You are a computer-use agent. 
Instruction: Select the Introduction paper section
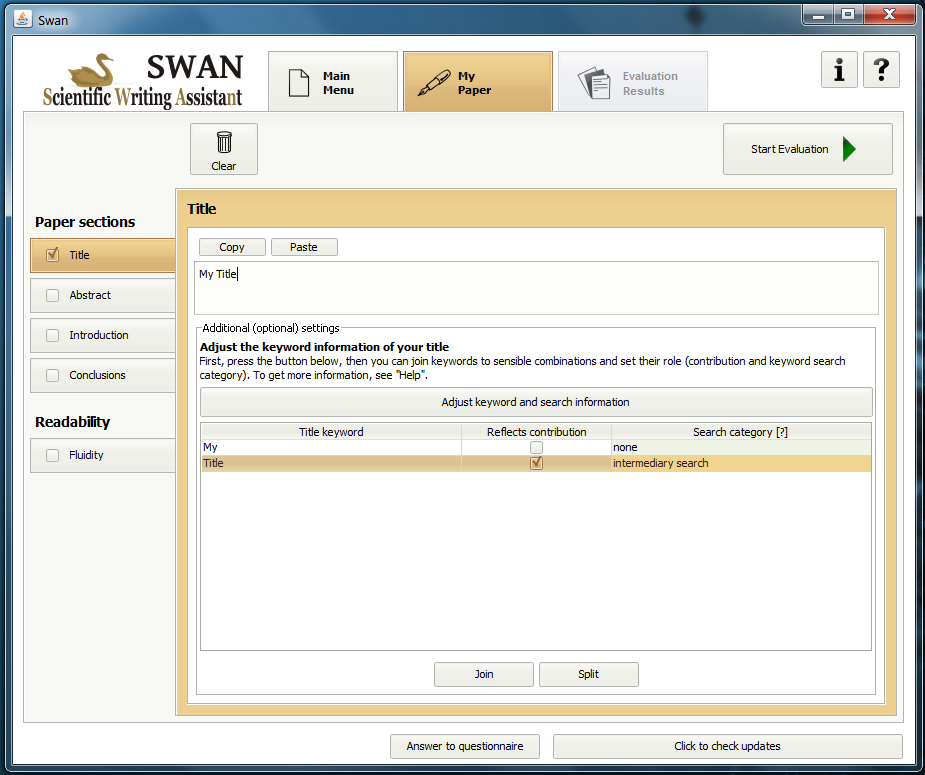coord(103,335)
